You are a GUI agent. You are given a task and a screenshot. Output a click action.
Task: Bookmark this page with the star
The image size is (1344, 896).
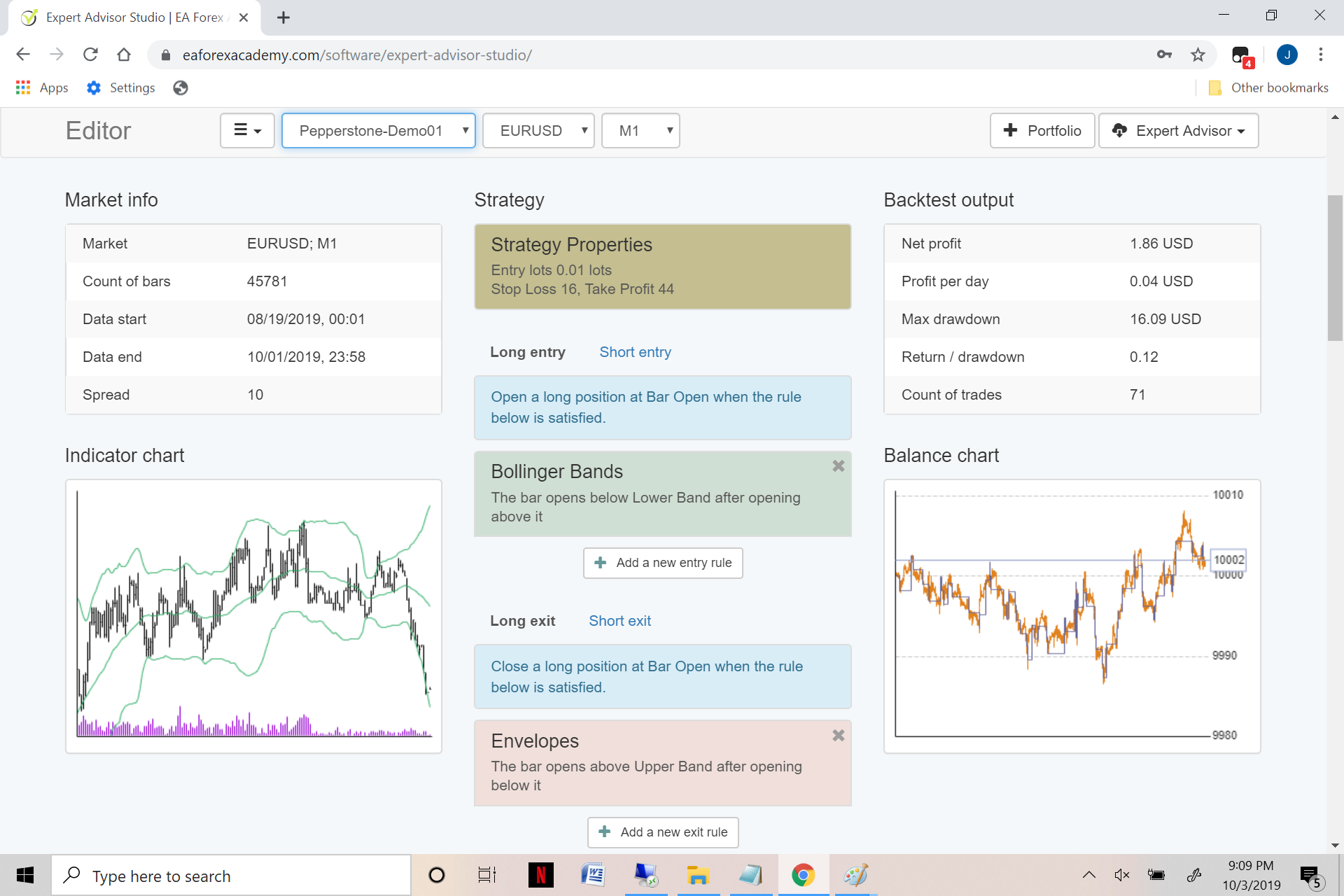point(1198,55)
